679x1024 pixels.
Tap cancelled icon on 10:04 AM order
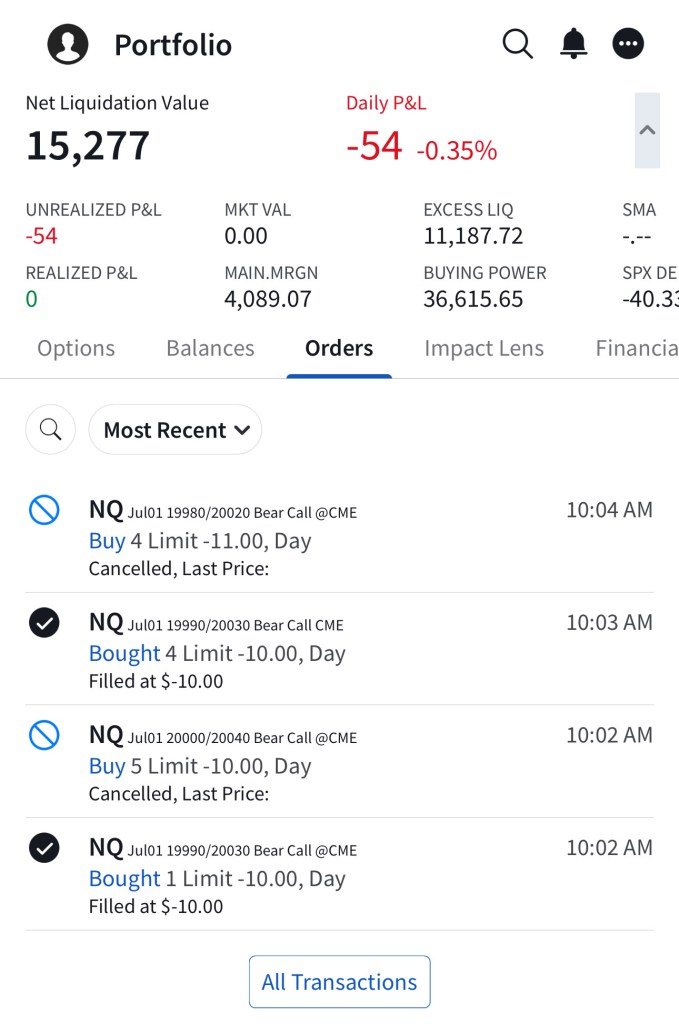click(44, 511)
